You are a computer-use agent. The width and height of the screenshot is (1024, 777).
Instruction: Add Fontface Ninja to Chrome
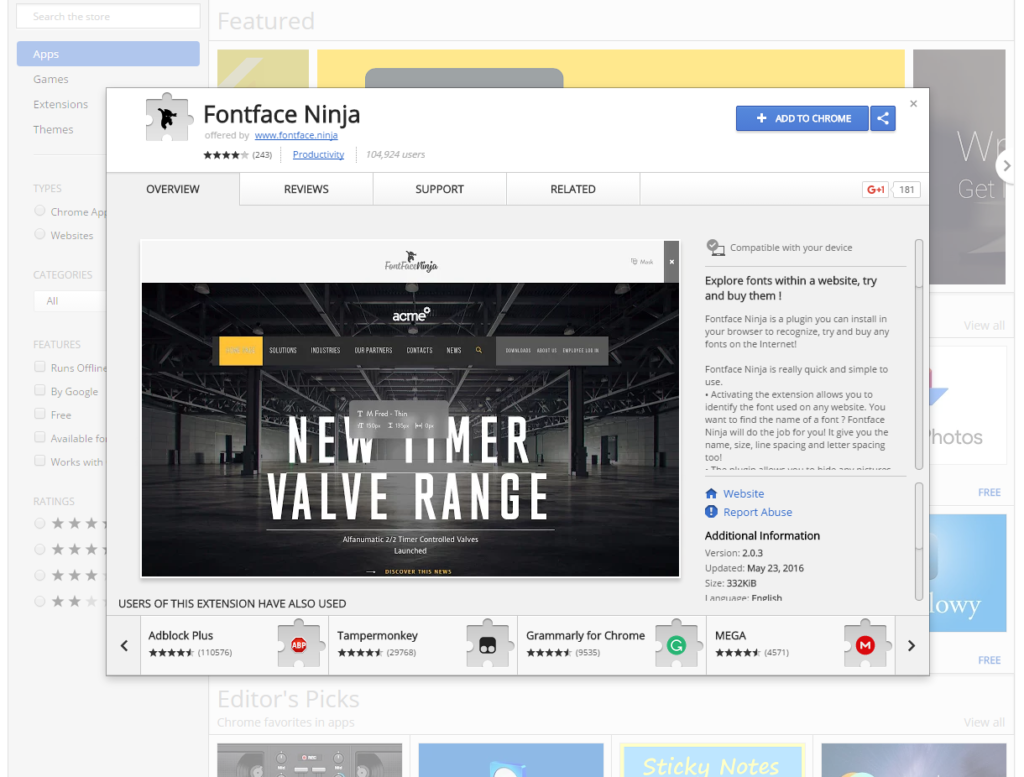tap(802, 118)
